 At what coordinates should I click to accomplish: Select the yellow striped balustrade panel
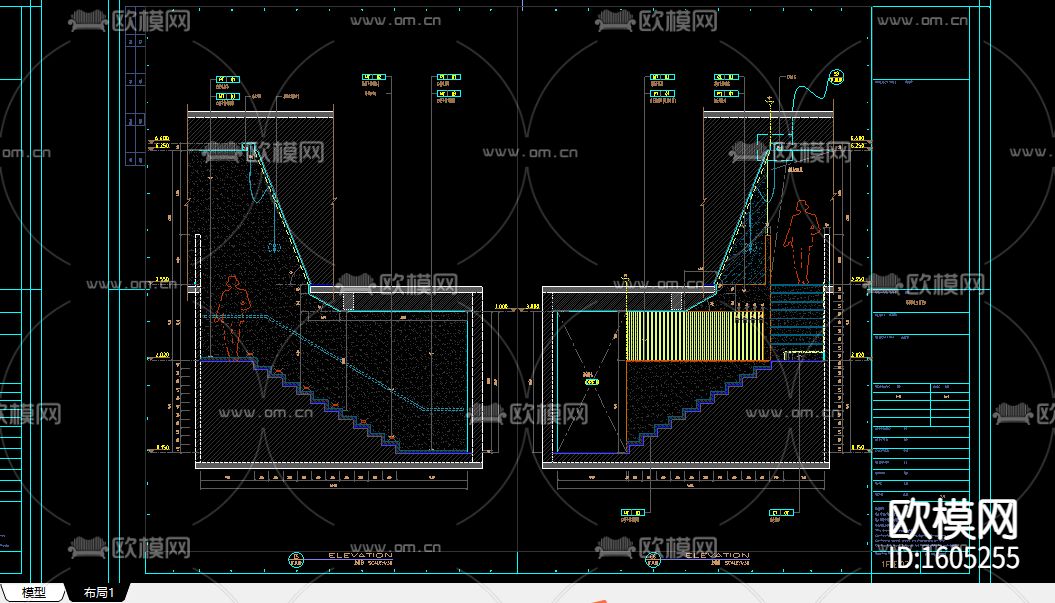pos(696,336)
